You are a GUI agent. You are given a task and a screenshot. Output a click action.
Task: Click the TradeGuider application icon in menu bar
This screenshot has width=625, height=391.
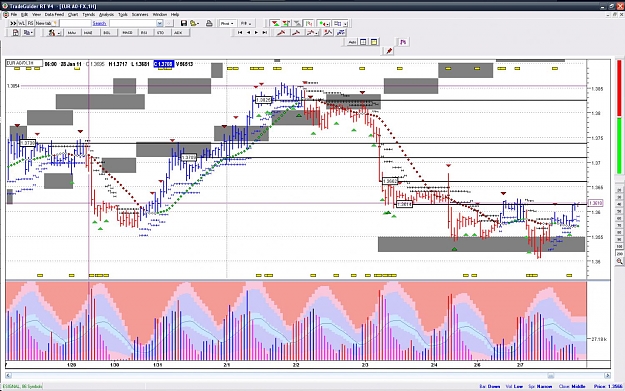[6, 14]
